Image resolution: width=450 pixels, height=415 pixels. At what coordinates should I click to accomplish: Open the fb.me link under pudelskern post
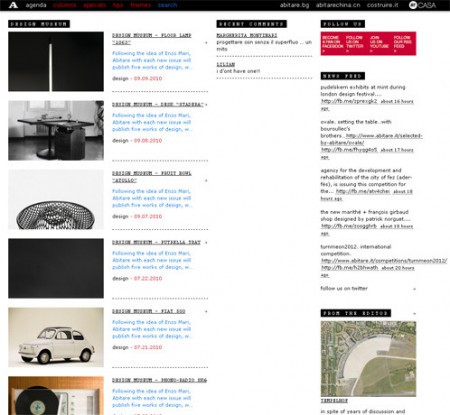point(349,101)
